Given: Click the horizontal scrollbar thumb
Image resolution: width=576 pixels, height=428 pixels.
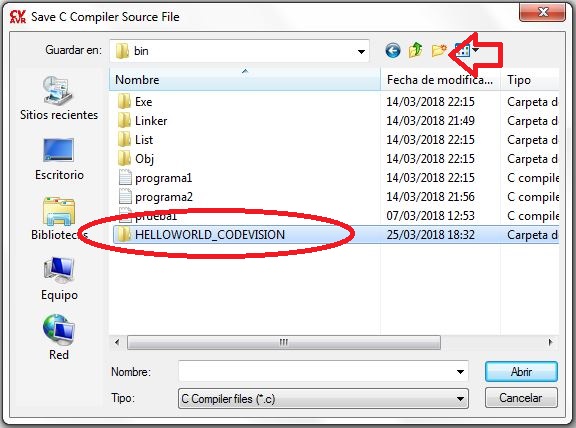Looking at the screenshot, I should (284, 342).
